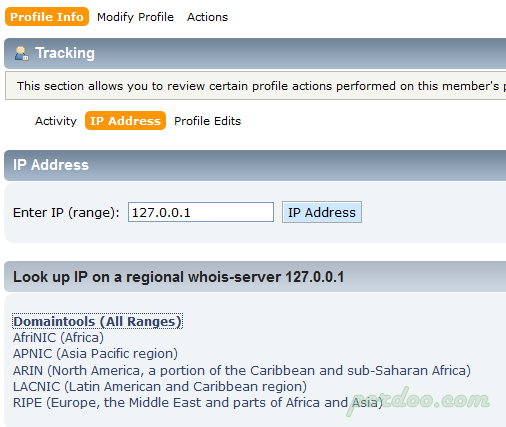Click the IP Address panel header

coord(255,165)
